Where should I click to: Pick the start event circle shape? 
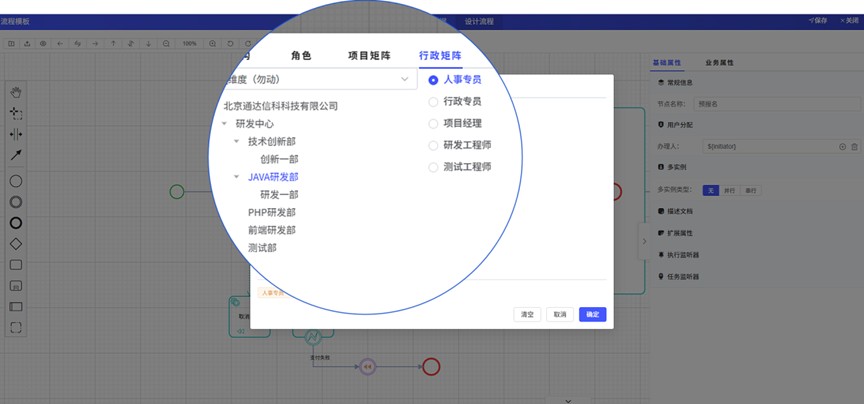click(x=16, y=181)
